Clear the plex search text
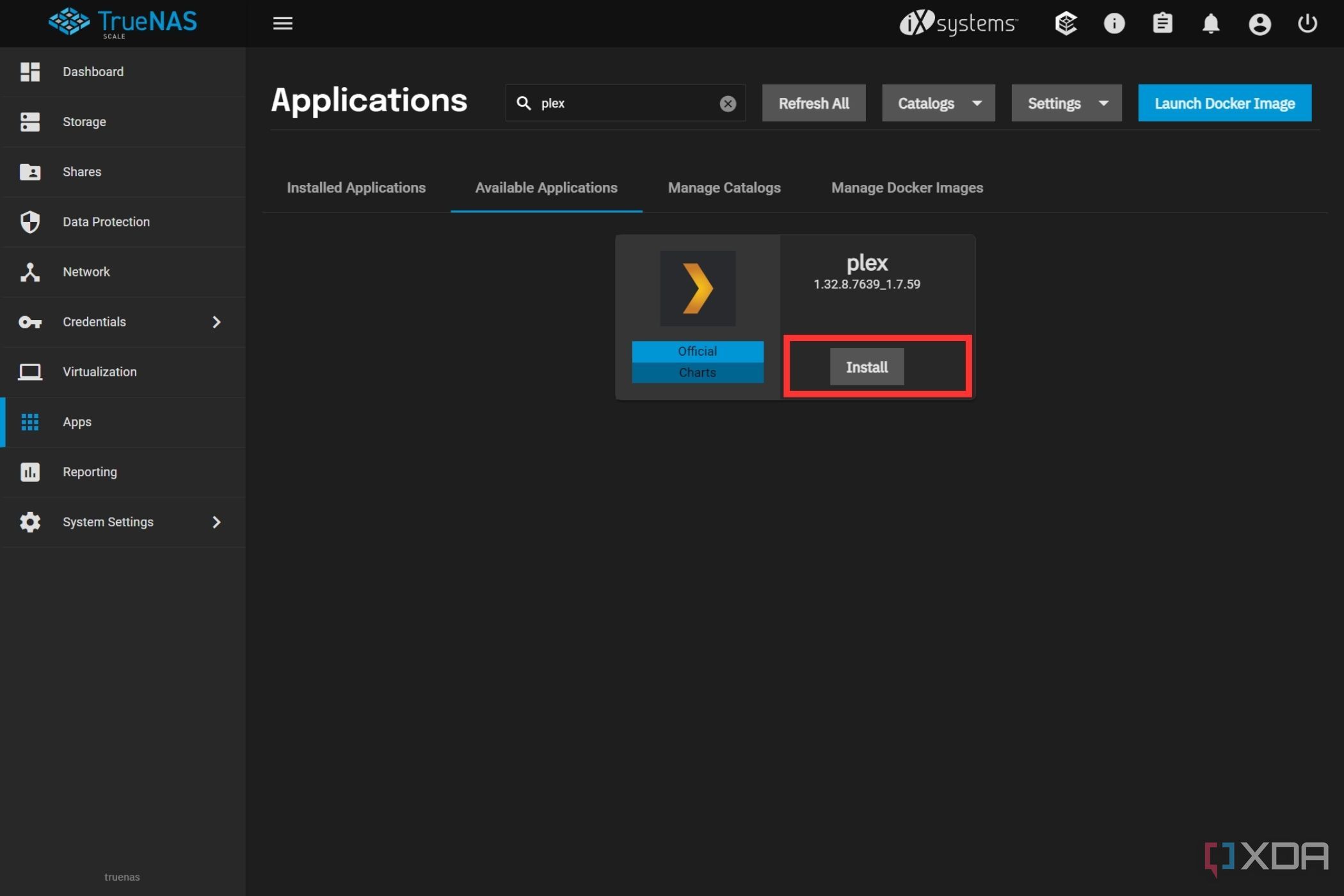 [x=728, y=104]
